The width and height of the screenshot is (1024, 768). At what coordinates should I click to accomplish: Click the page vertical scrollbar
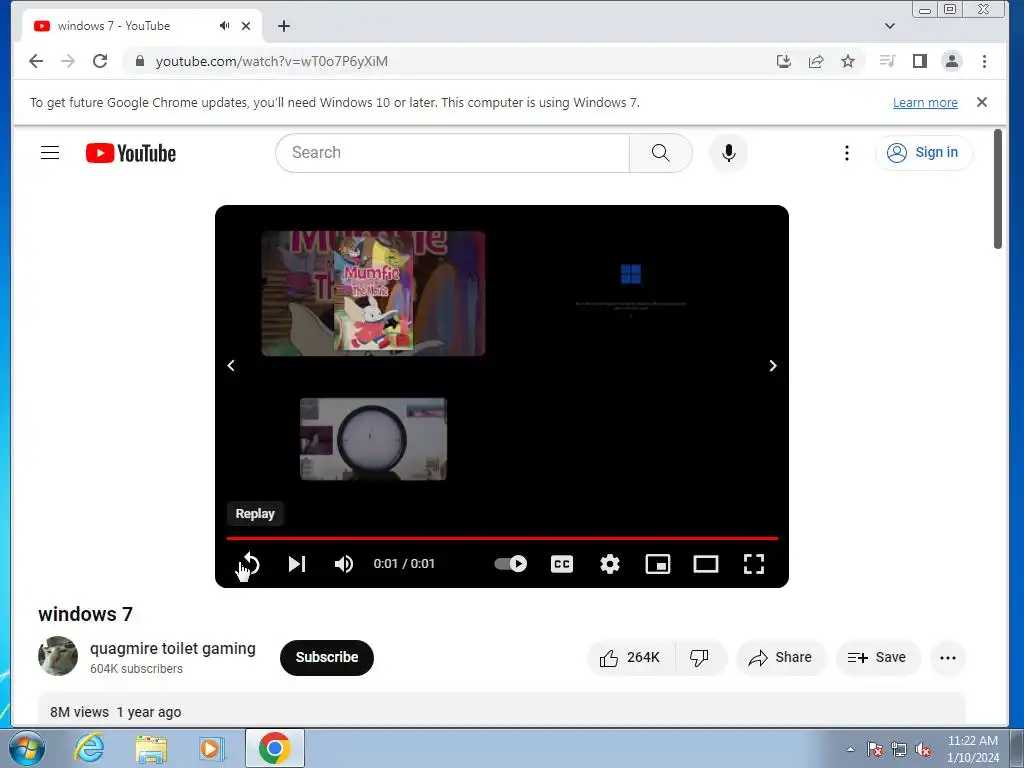point(998,189)
